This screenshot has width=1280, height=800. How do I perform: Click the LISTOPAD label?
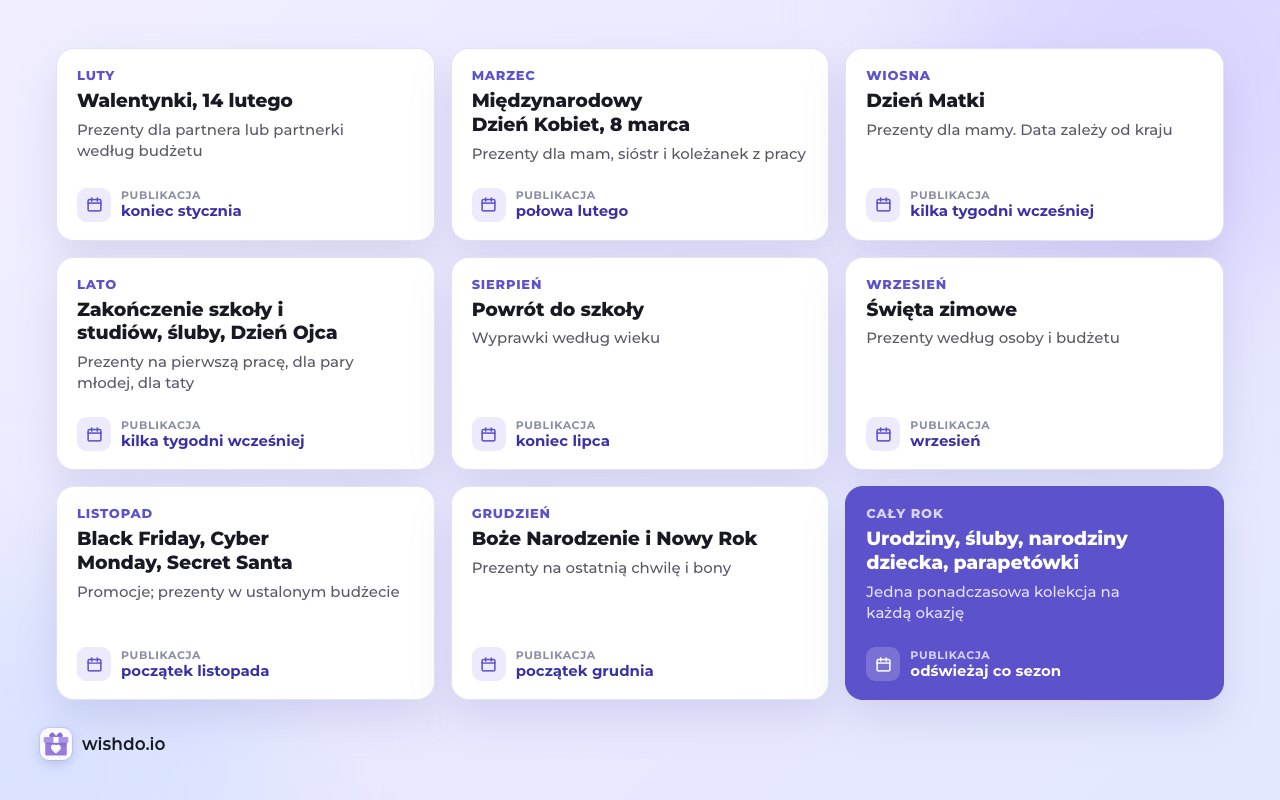(x=115, y=513)
